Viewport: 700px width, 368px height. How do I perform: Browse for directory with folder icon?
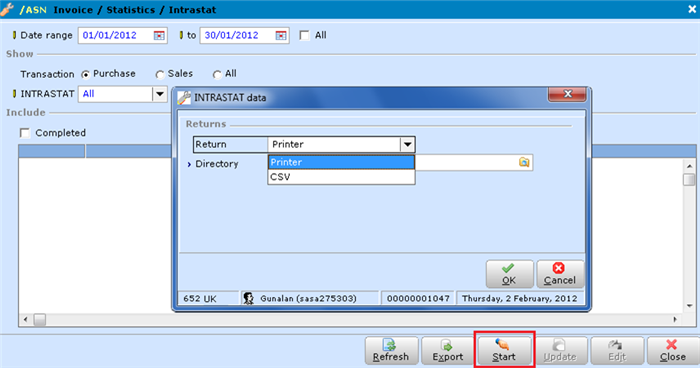[x=524, y=162]
